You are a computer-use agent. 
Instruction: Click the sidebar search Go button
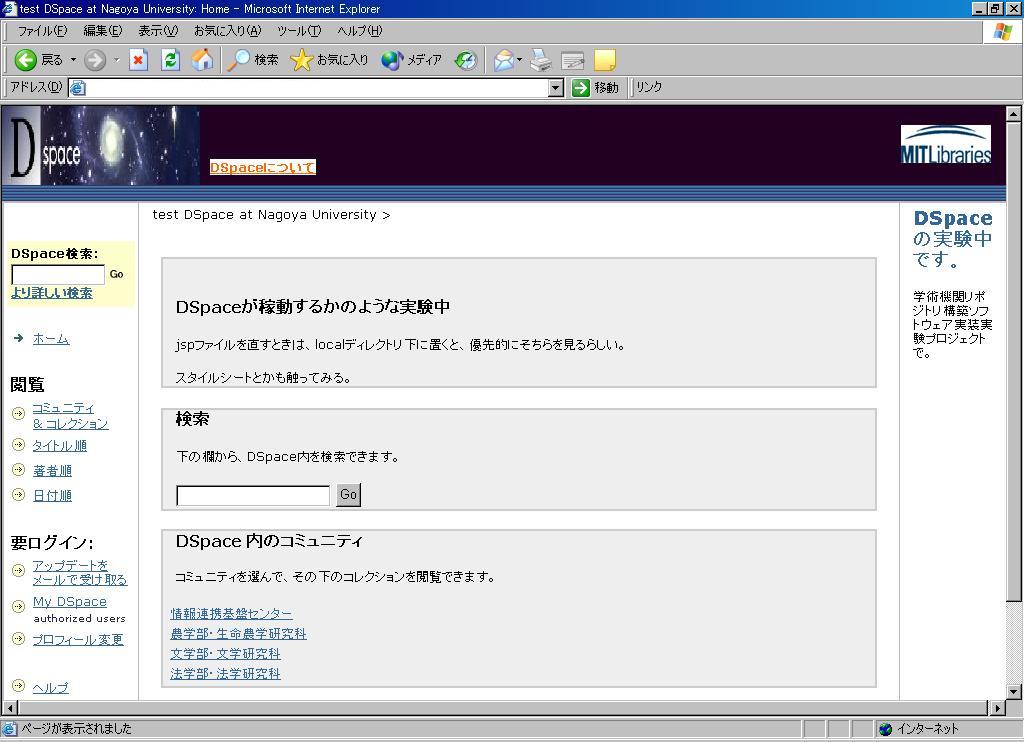(117, 274)
